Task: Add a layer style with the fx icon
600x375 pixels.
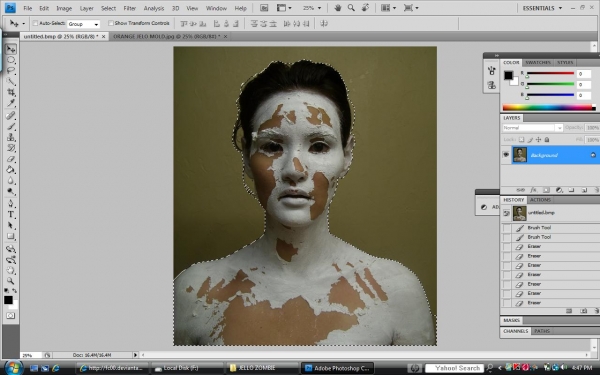Action: (x=533, y=190)
